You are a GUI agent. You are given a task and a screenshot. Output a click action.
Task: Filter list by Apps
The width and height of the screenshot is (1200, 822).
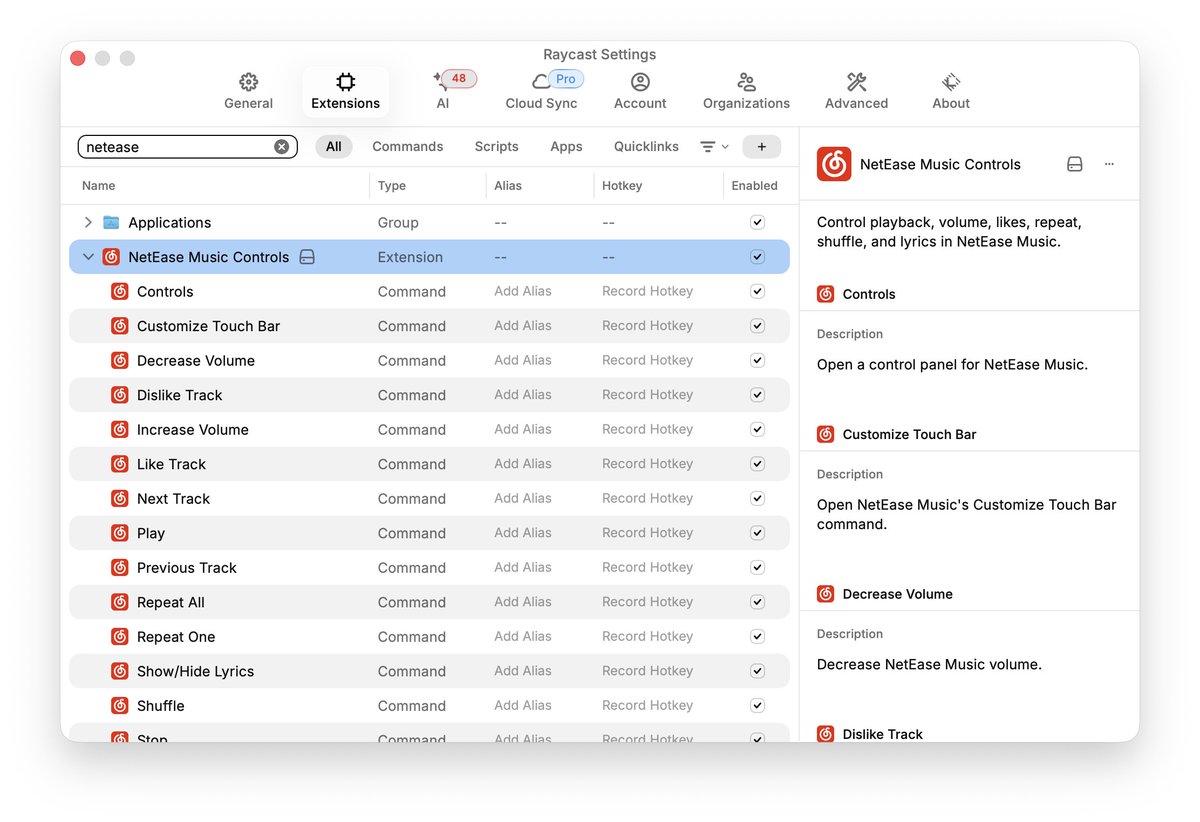[x=566, y=147]
